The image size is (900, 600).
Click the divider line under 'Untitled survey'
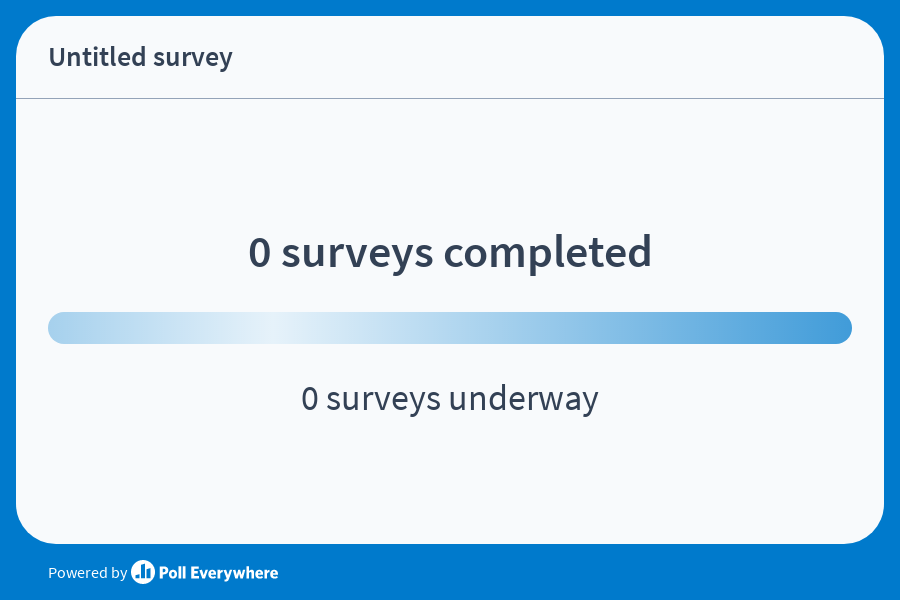pyautogui.click(x=450, y=98)
